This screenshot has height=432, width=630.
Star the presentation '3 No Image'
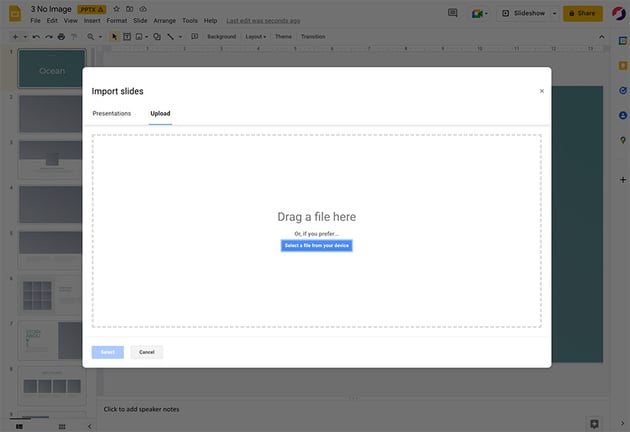[x=116, y=8]
